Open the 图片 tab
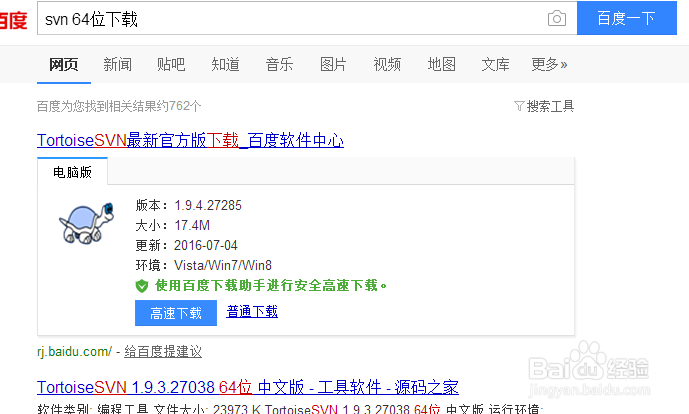The height and width of the screenshot is (414, 689). point(333,65)
